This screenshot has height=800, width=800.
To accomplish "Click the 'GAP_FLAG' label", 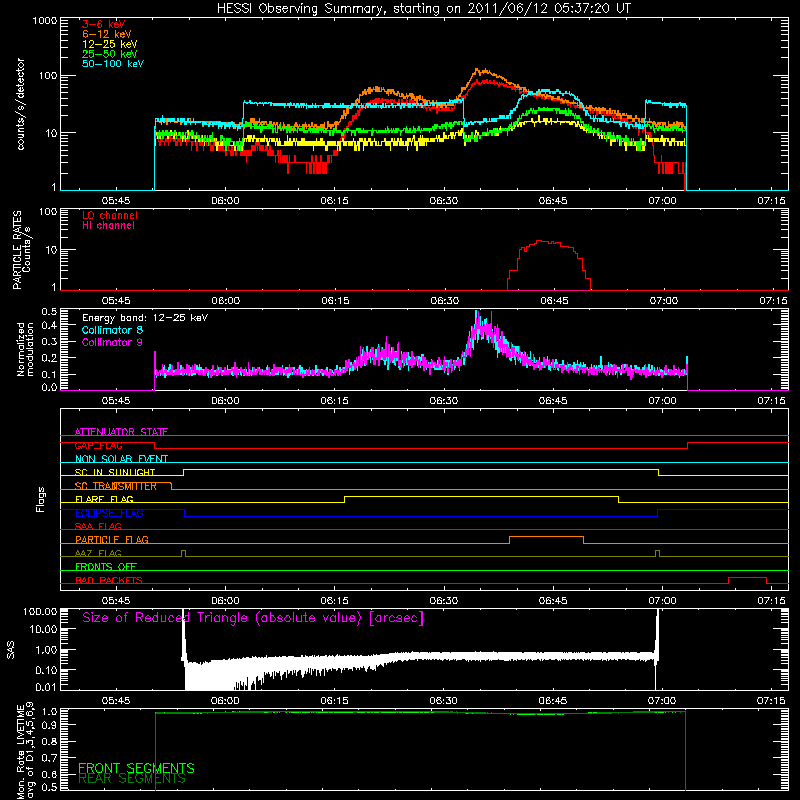I will click(x=98, y=445).
